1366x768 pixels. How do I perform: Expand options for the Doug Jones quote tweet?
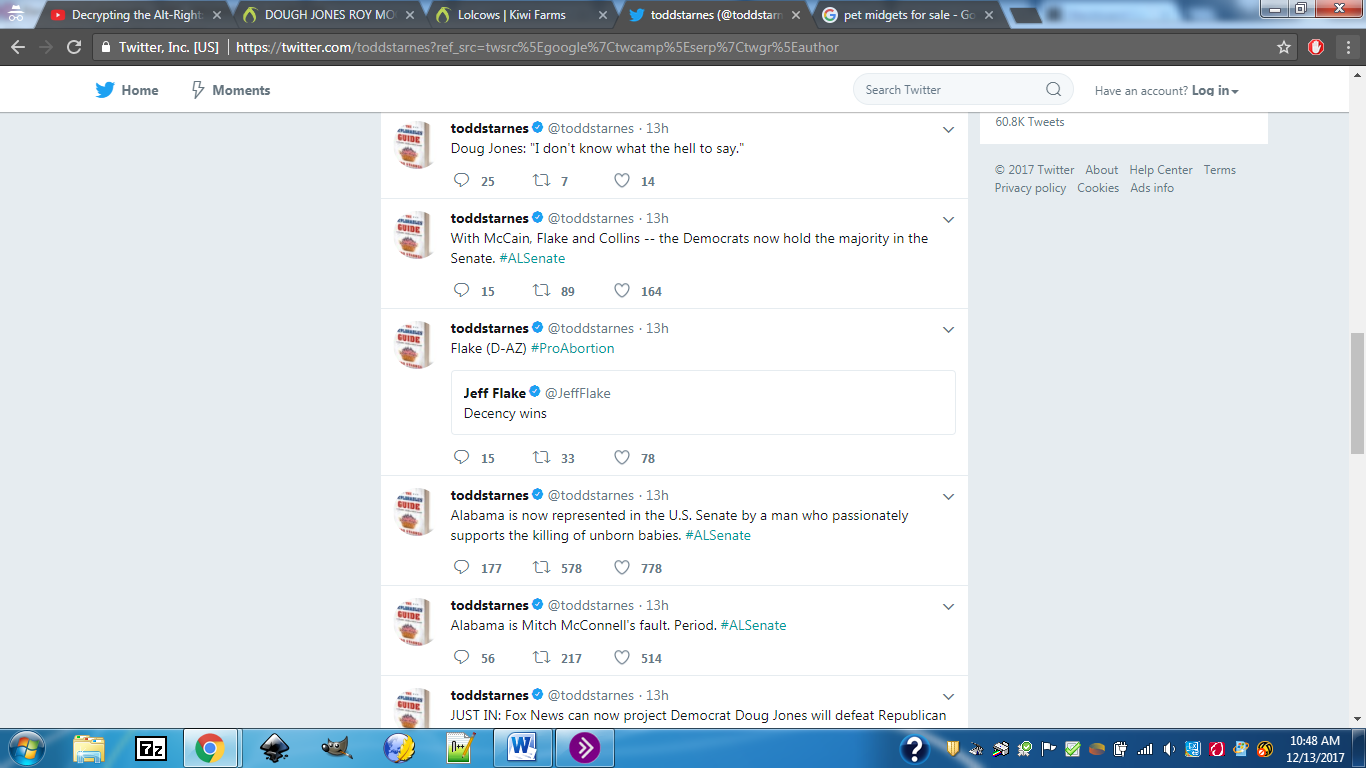click(x=949, y=129)
